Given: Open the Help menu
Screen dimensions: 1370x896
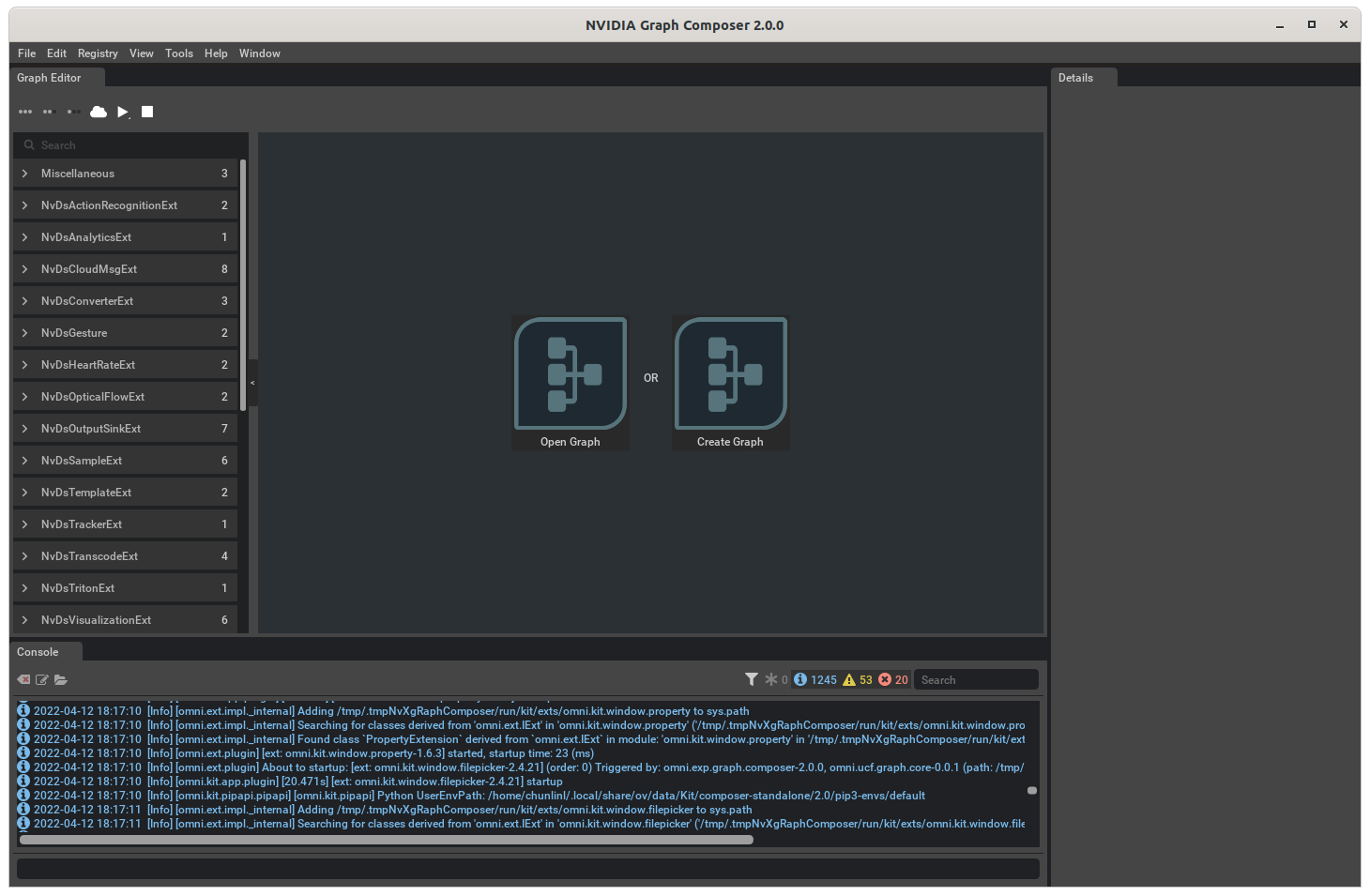Looking at the screenshot, I should (216, 53).
